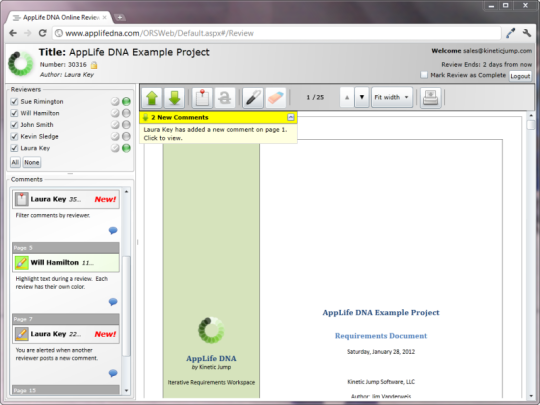Select the eraser tool
Viewport: 540px width, 405px height.
275,97
